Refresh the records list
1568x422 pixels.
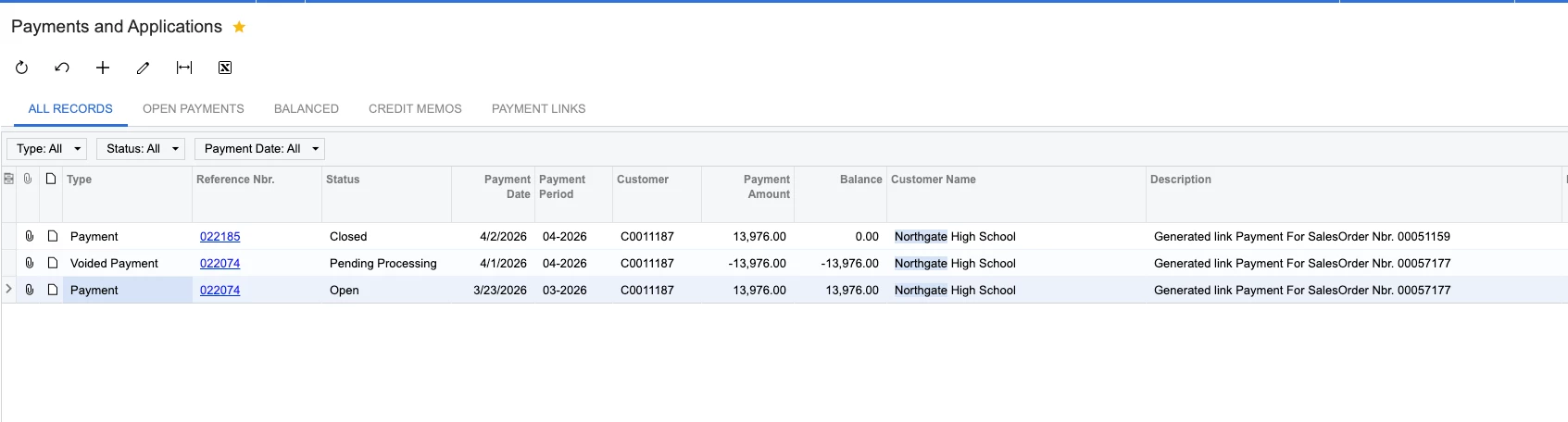[x=22, y=68]
